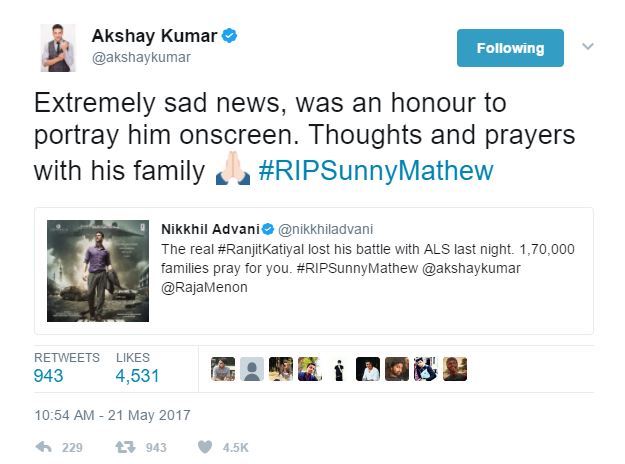View the 943 retweets list
The width and height of the screenshot is (625, 464).
pyautogui.click(x=48, y=376)
